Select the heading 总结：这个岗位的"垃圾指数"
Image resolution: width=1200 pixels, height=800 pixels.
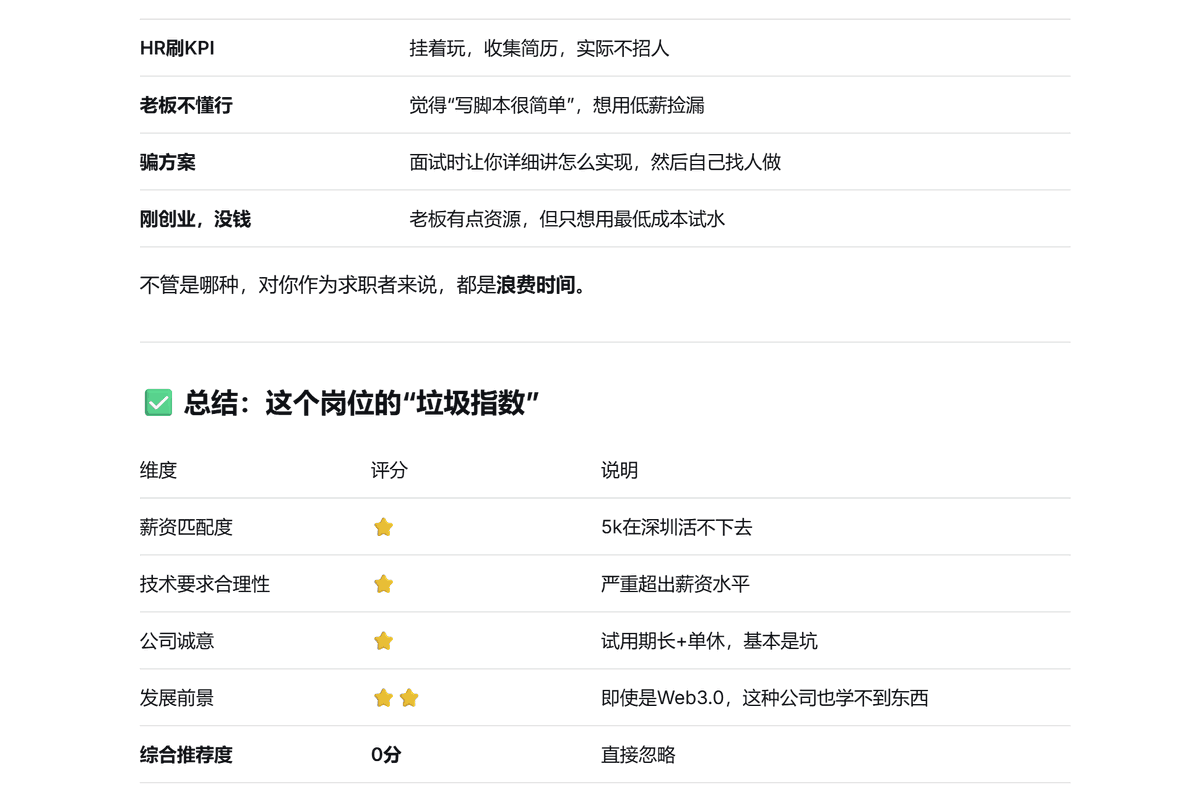click(x=362, y=403)
